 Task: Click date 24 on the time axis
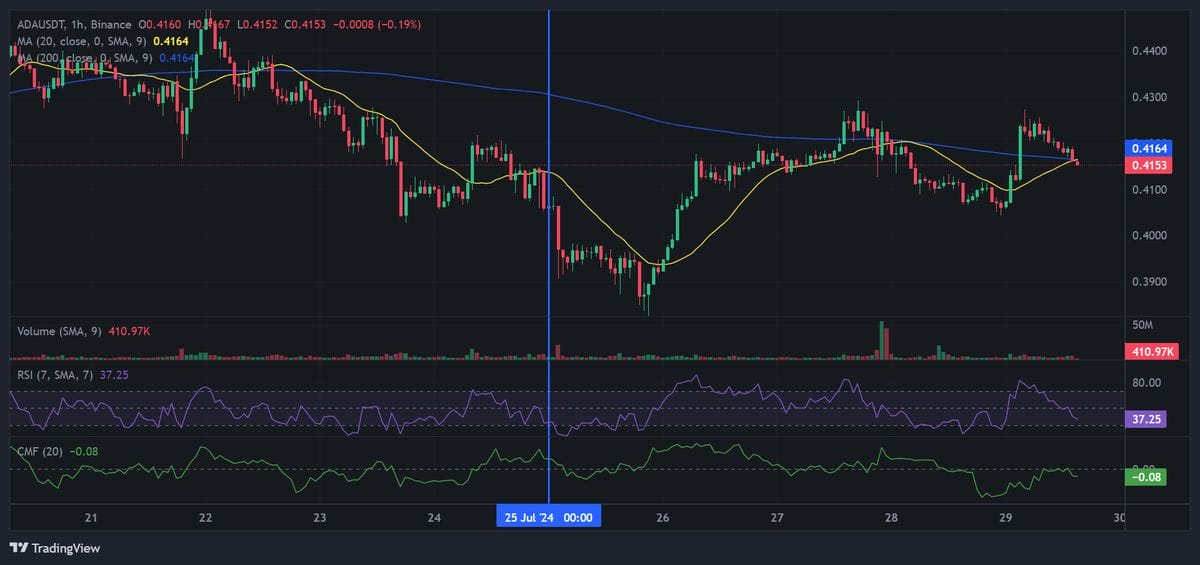[434, 518]
